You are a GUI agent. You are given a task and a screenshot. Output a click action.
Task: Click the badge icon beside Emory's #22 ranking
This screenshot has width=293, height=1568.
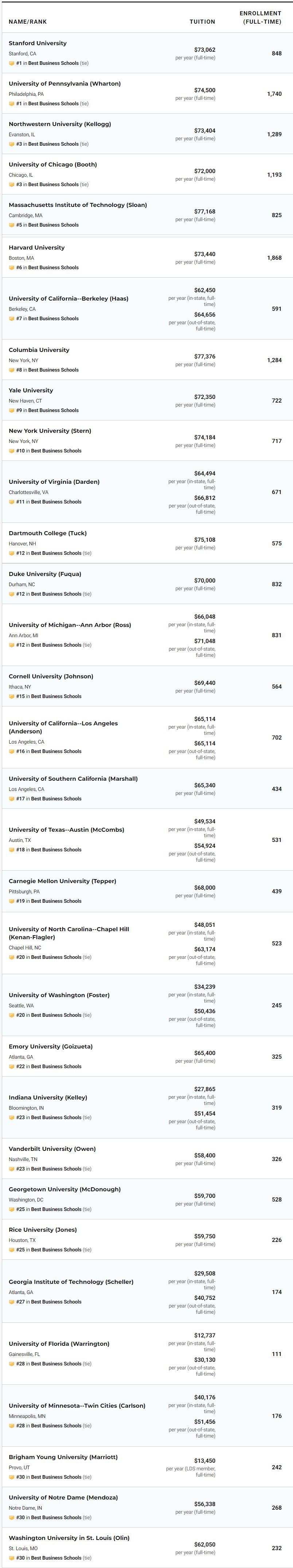click(12, 1066)
